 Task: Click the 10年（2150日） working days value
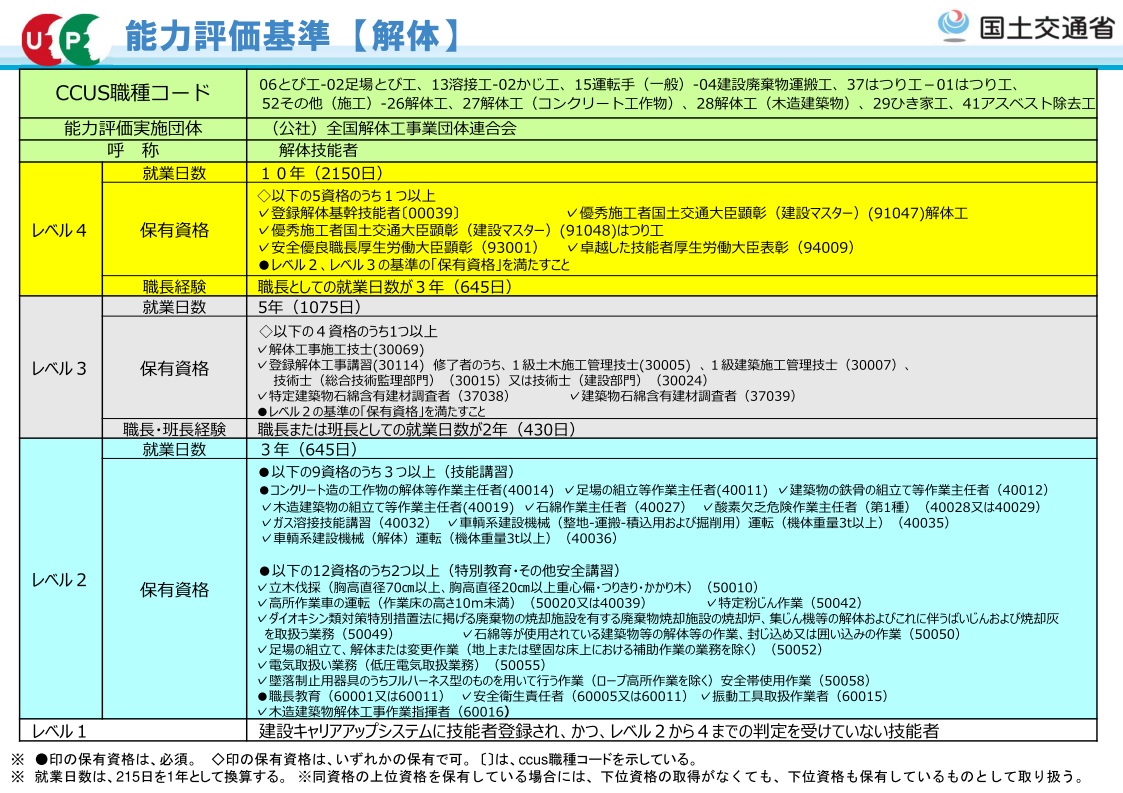pos(322,173)
